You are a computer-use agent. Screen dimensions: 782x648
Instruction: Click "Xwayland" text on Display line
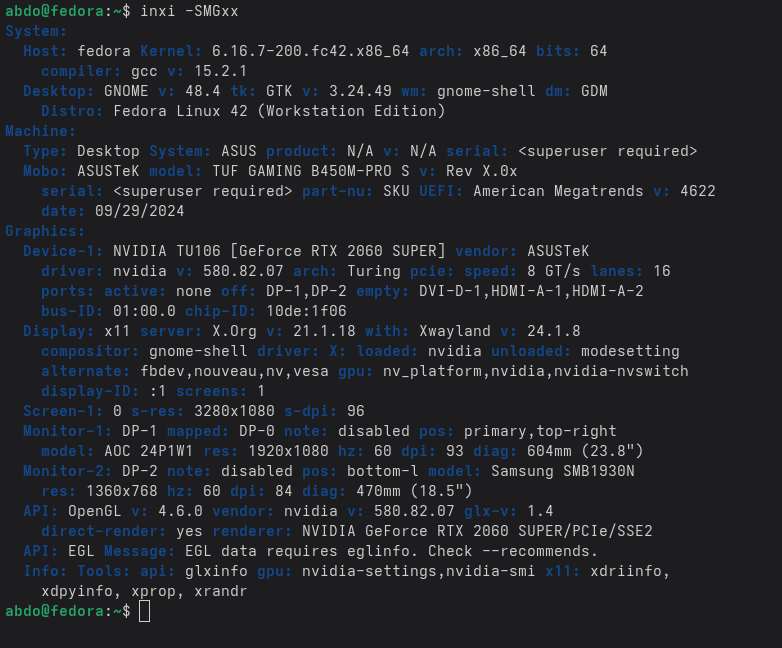click(455, 331)
